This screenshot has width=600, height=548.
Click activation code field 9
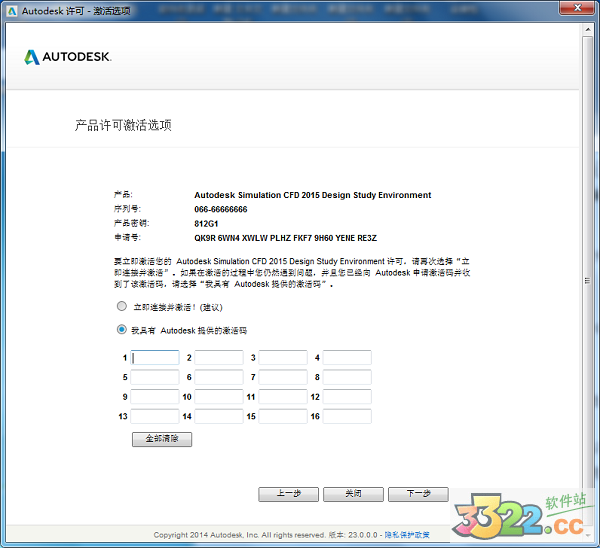click(x=155, y=397)
